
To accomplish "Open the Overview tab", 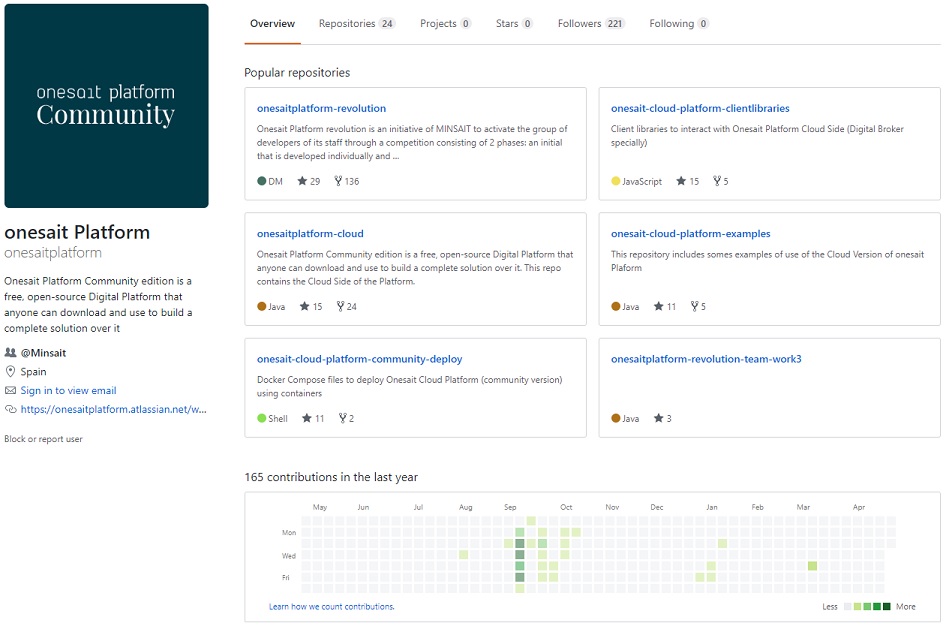I will tap(272, 24).
